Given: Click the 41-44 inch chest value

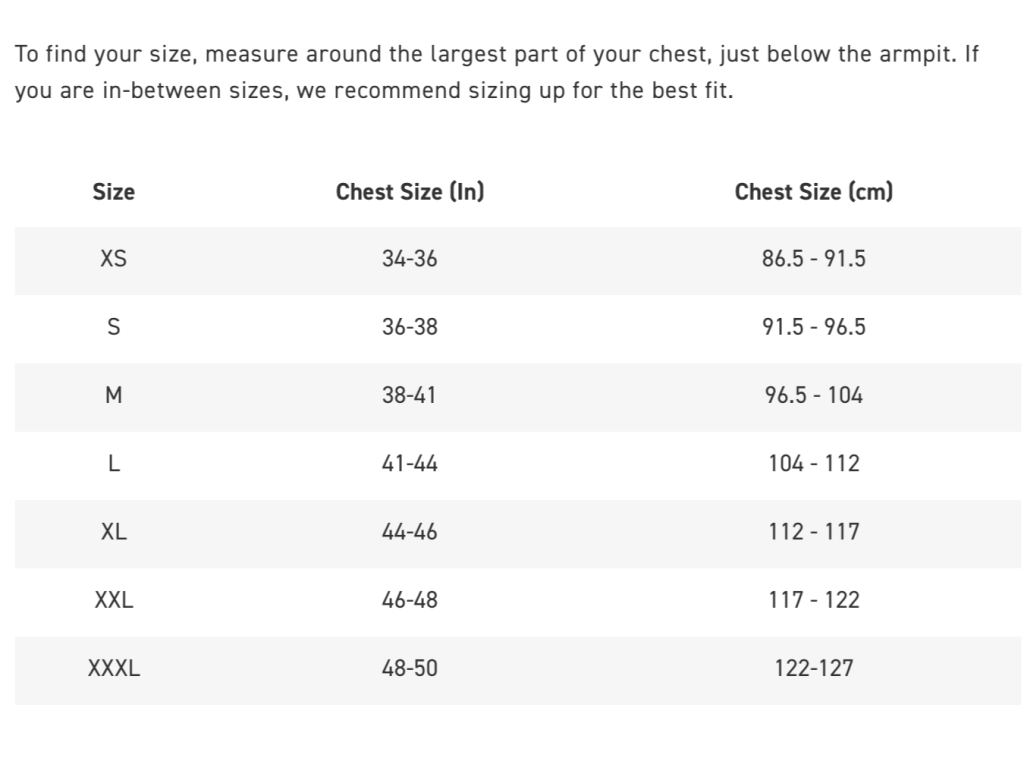Looking at the screenshot, I should 410,463.
